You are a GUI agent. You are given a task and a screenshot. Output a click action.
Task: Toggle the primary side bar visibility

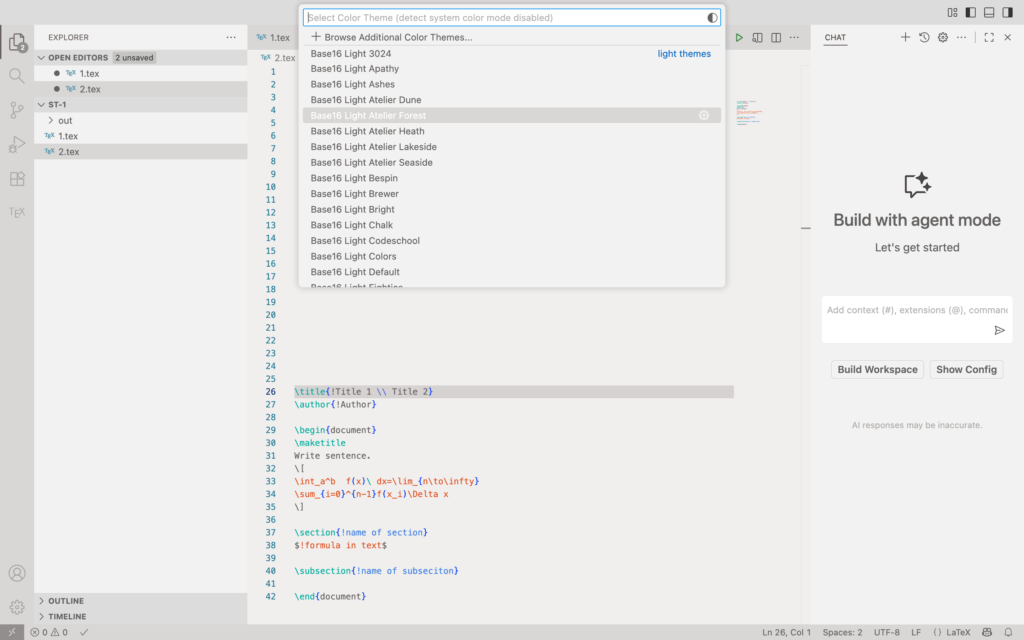click(x=970, y=12)
